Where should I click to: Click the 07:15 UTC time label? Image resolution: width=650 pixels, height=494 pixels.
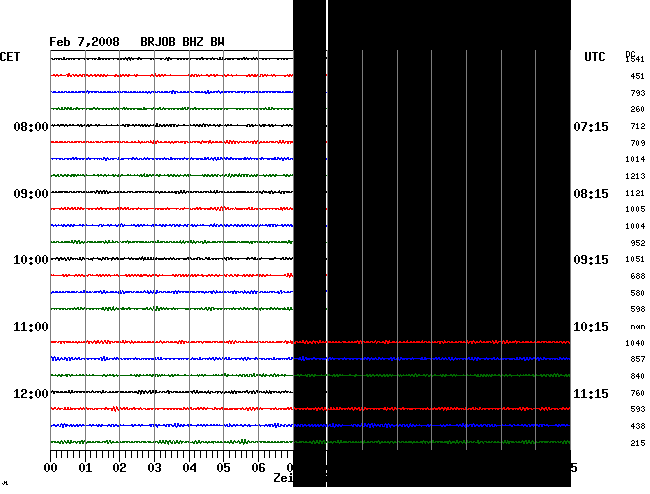pos(591,126)
